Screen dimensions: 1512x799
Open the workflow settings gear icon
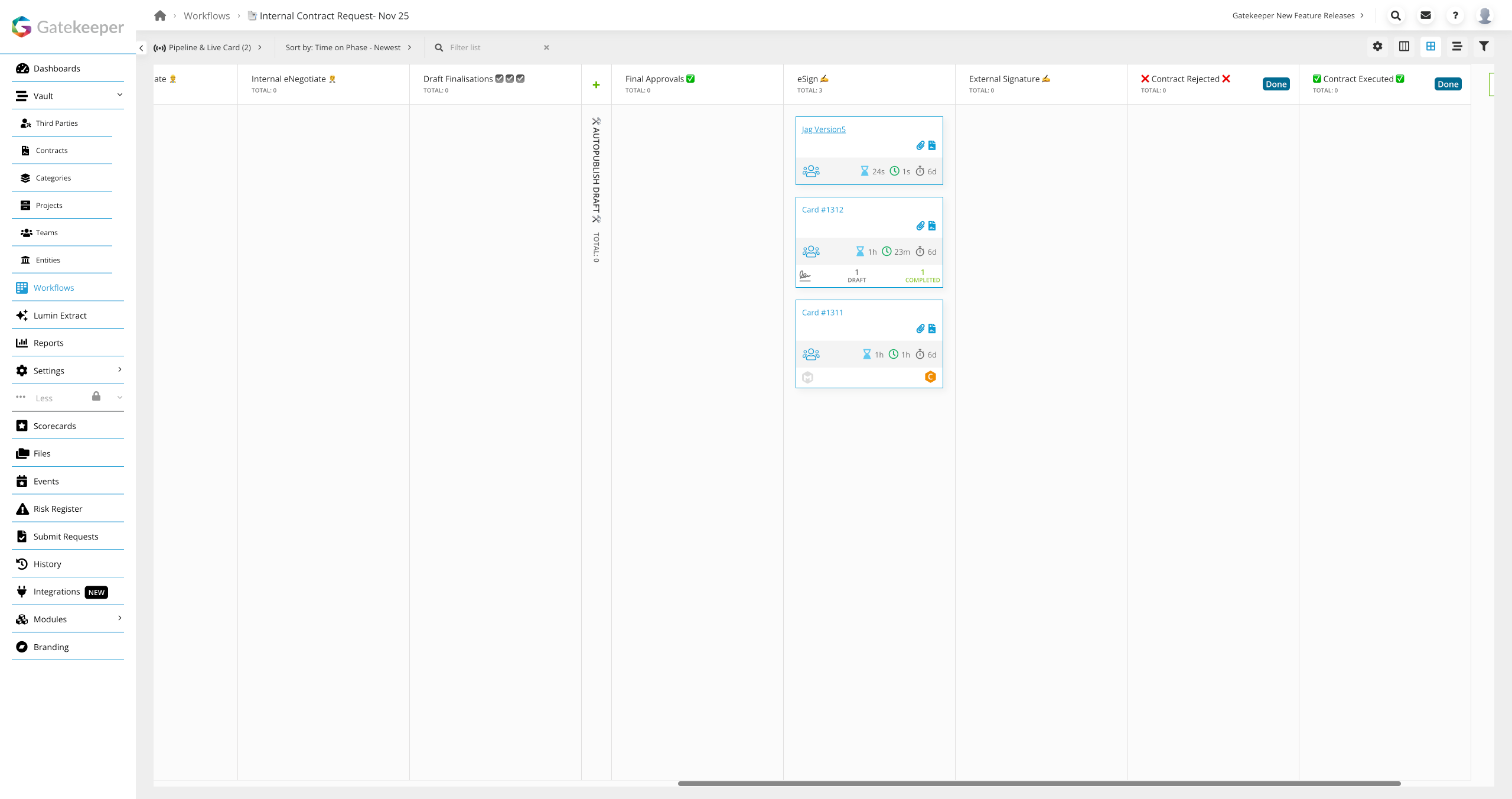[1377, 47]
